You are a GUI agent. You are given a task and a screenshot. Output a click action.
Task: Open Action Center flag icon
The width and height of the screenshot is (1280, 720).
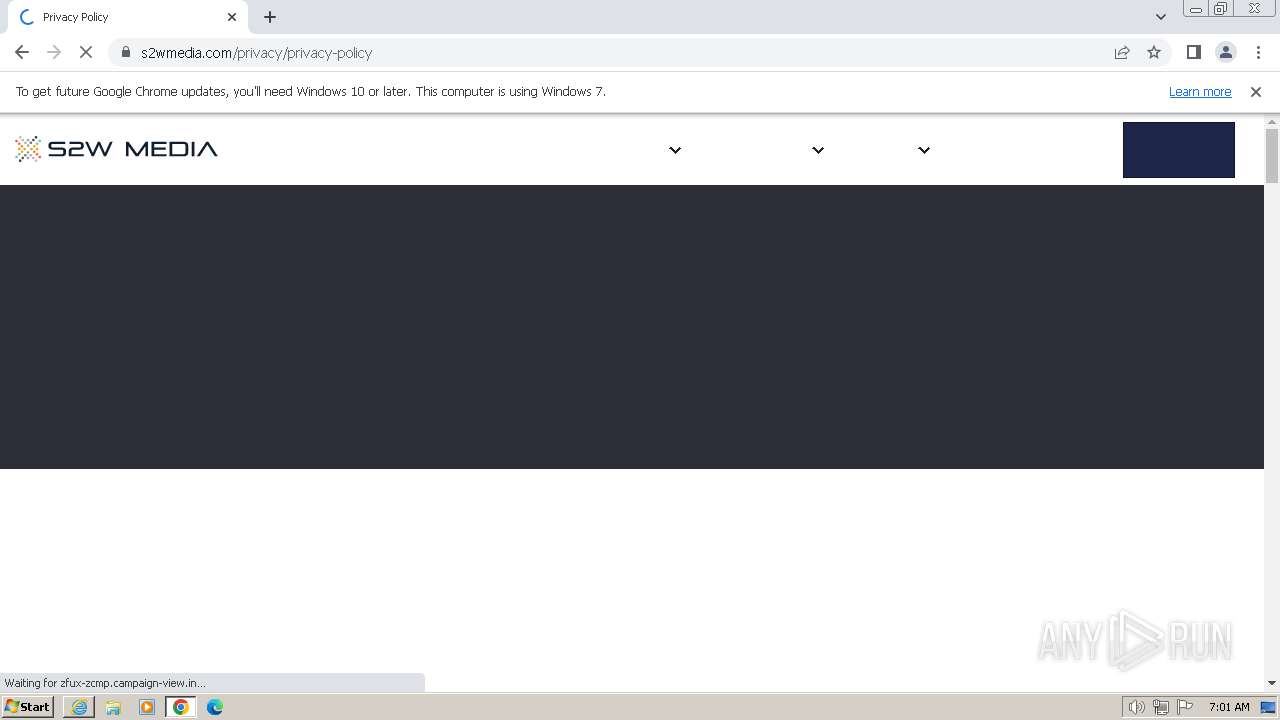[1185, 707]
